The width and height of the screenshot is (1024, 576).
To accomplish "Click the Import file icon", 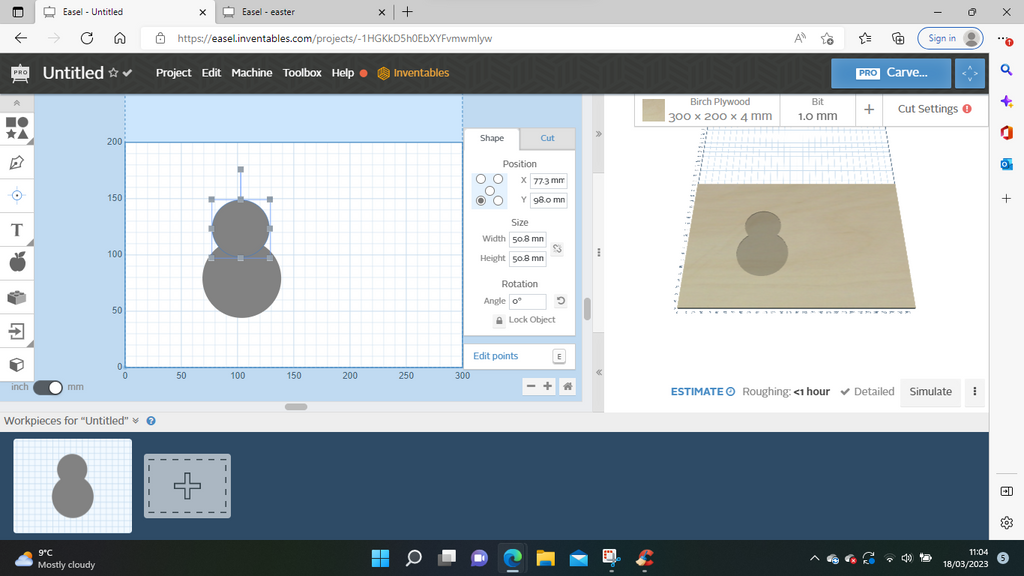I will pos(17,330).
